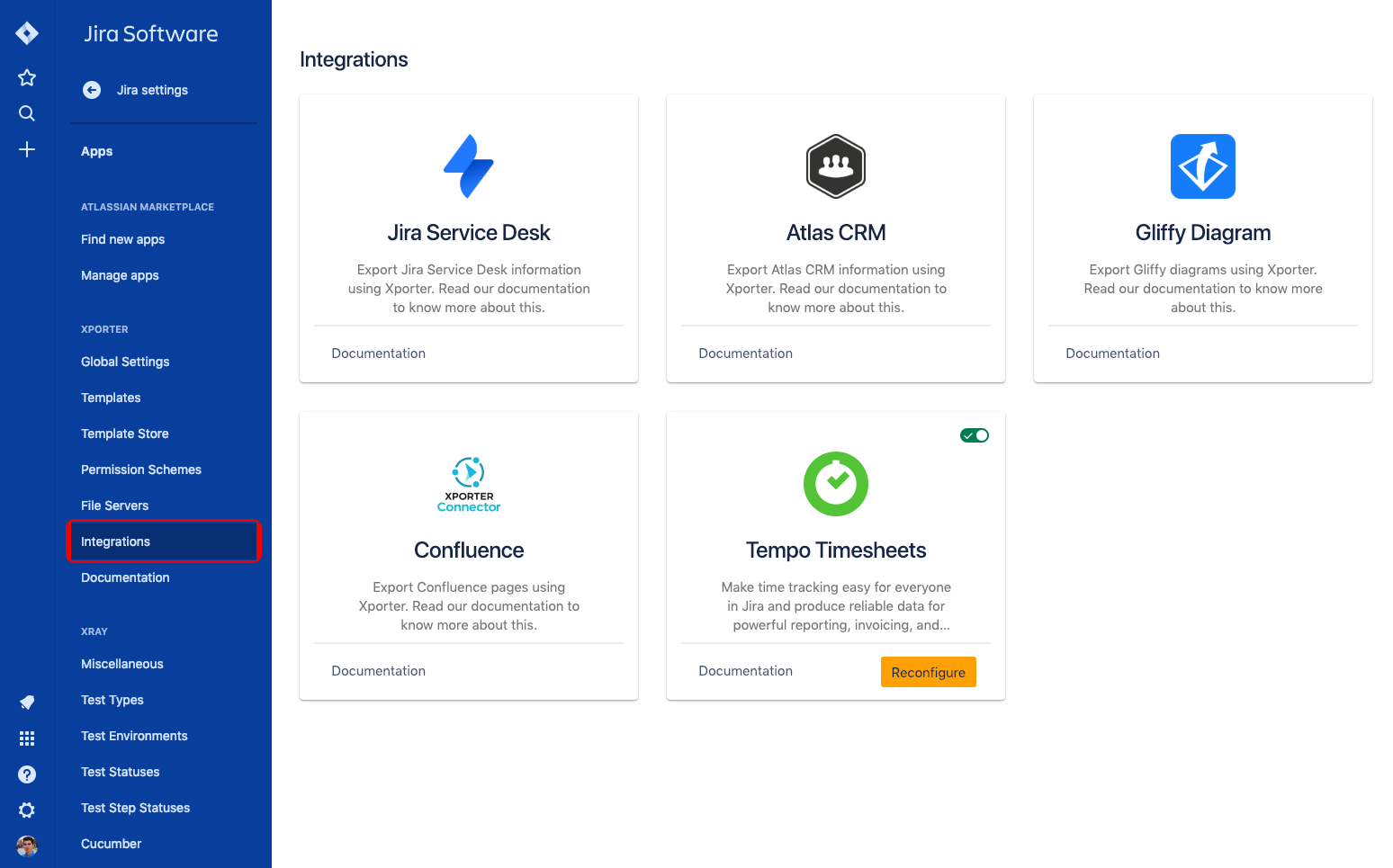The width and height of the screenshot is (1393, 868).
Task: Go back to Jira settings arrow
Action: (92, 90)
